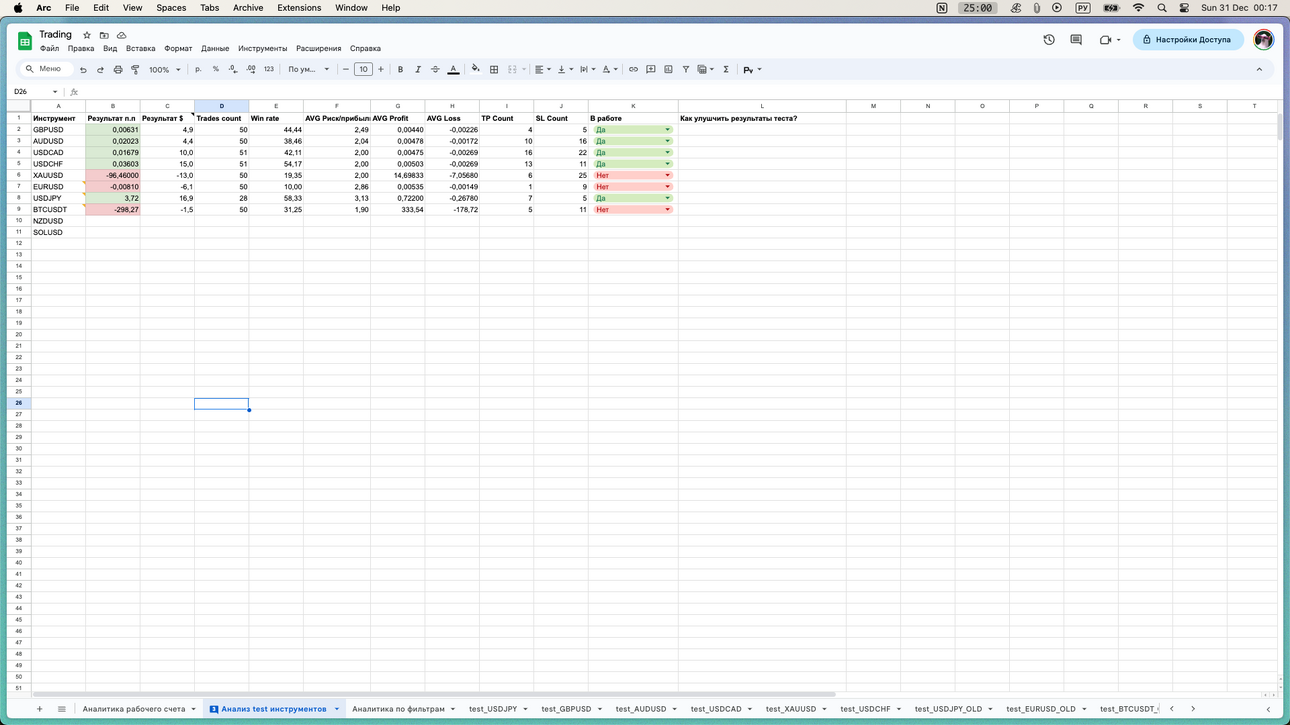
Task: Open text rotation dropdown
Action: 610,70
